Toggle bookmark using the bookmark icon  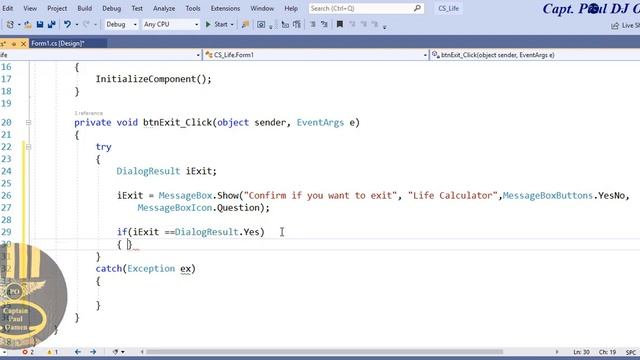[340, 24]
